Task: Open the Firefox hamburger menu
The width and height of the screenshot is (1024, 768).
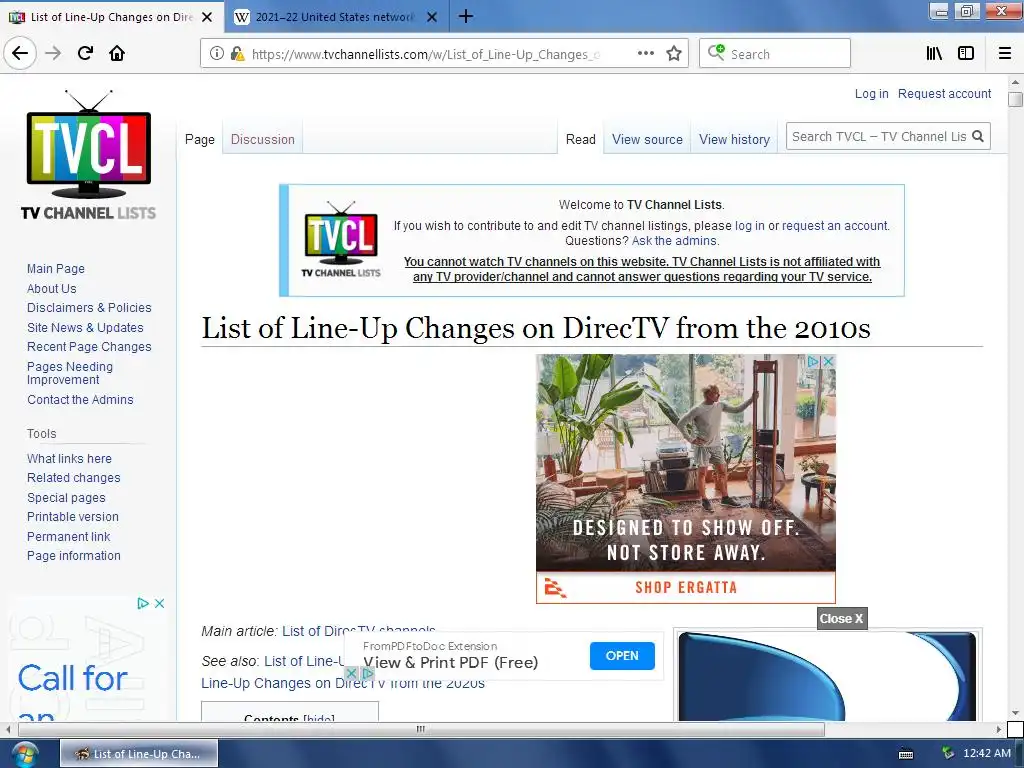Action: point(1005,54)
